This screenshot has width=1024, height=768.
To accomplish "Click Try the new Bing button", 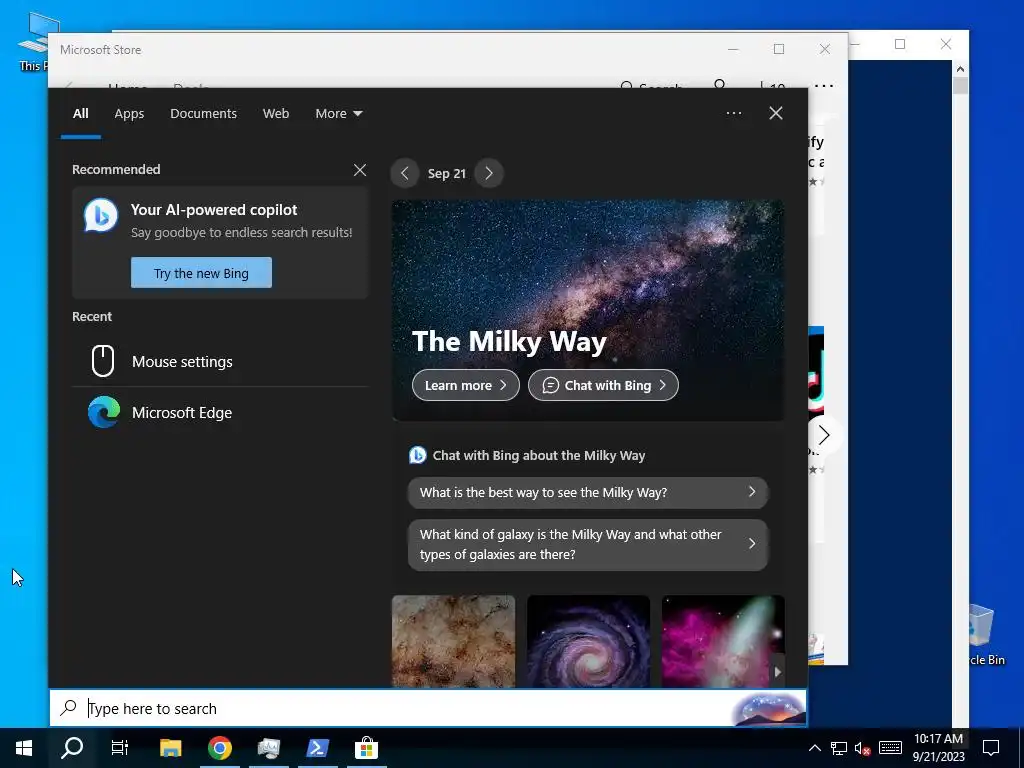I will click(201, 272).
